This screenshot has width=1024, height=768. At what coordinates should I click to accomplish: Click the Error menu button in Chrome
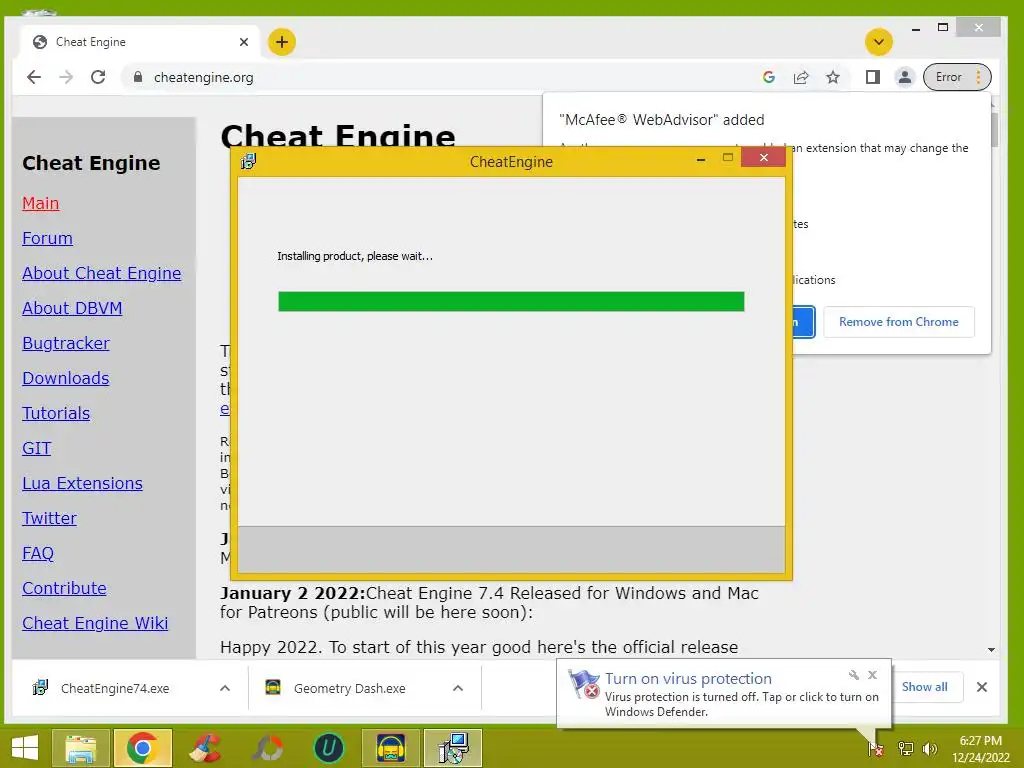[x=957, y=77]
